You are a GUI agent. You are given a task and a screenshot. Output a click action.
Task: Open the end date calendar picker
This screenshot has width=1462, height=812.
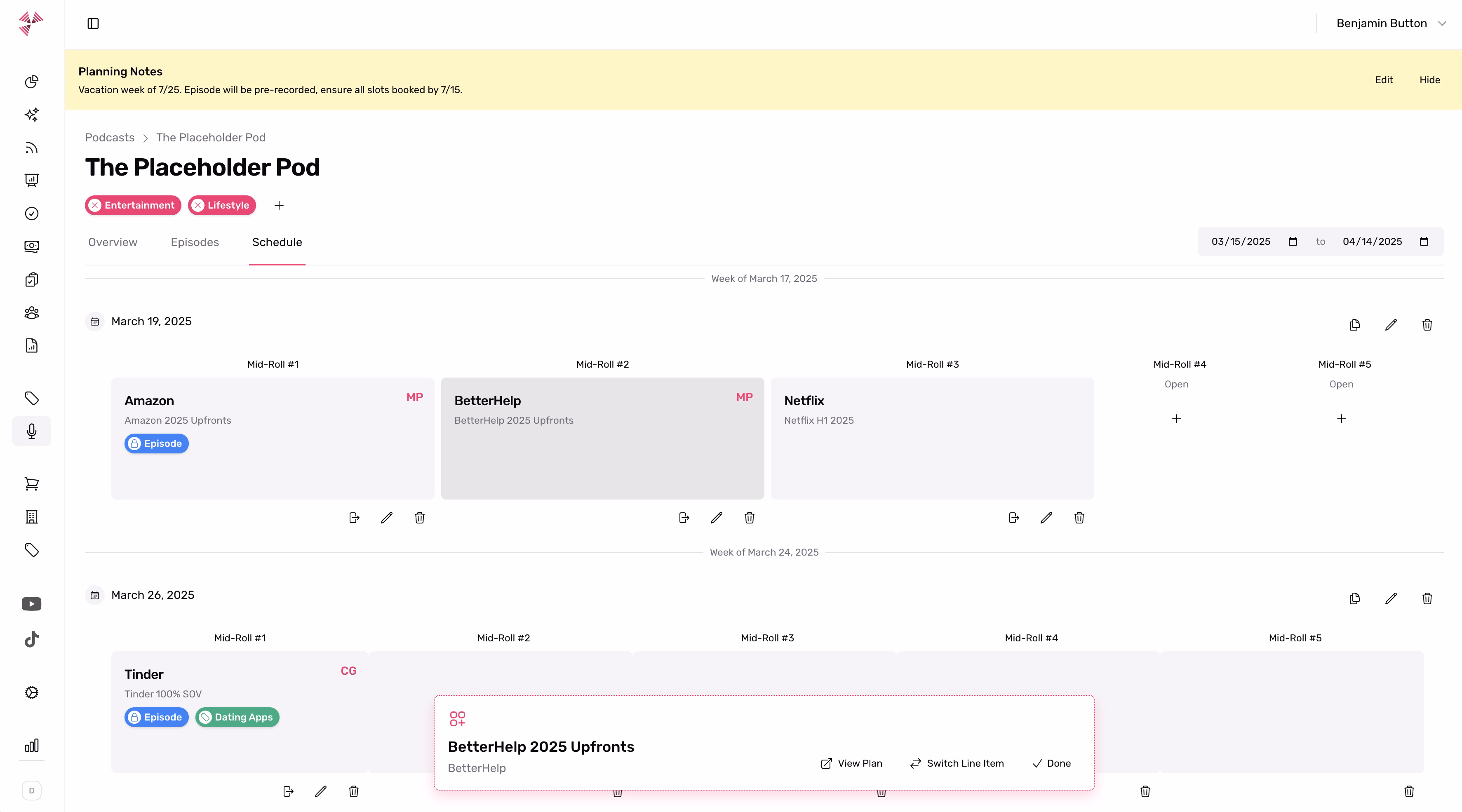(1424, 241)
